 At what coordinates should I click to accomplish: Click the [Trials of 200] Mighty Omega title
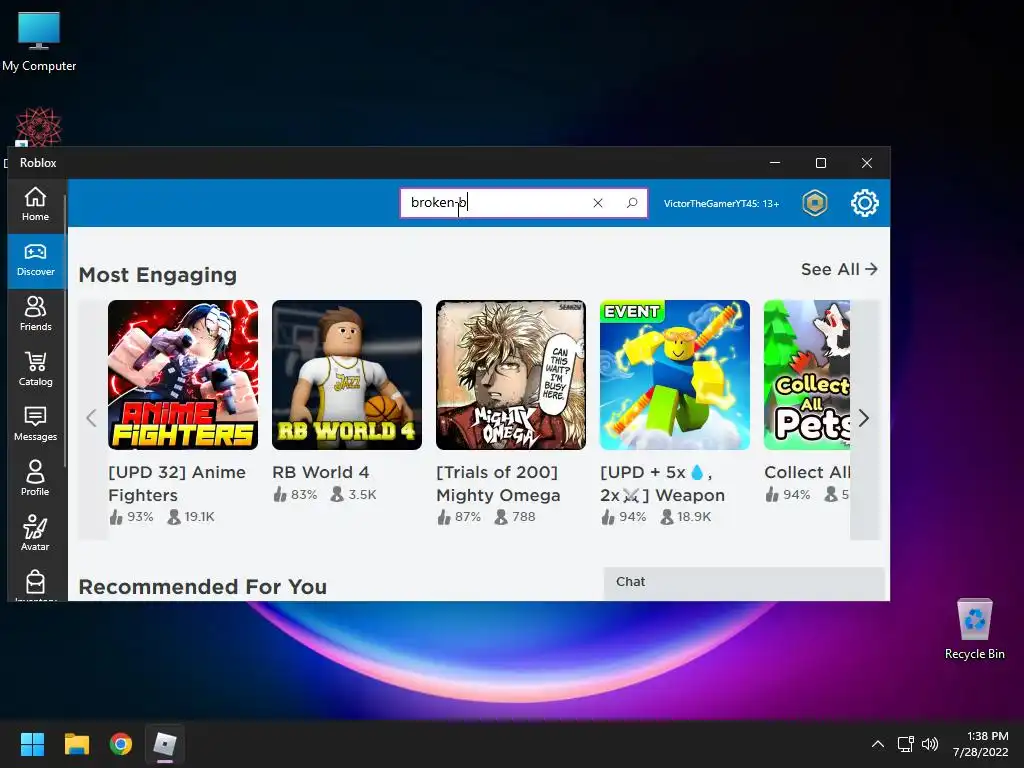coord(498,483)
